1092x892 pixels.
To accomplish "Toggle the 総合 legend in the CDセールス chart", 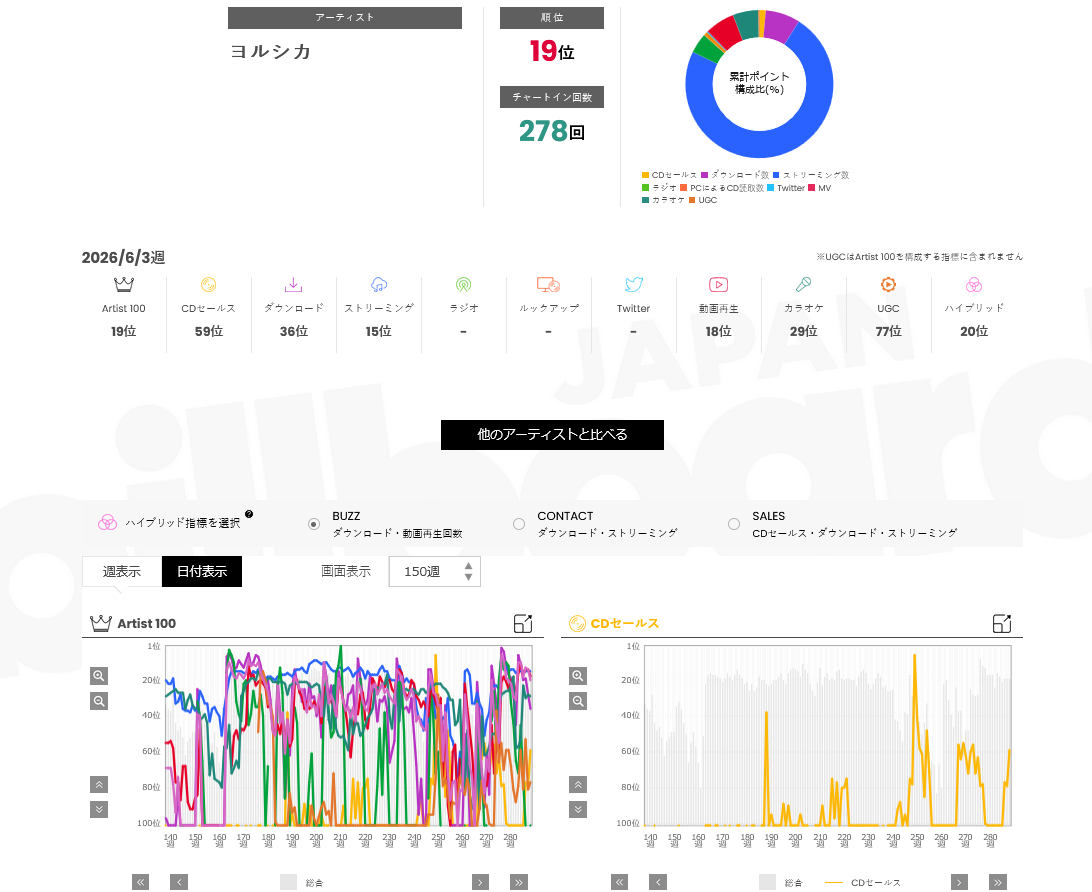I will 781,882.
